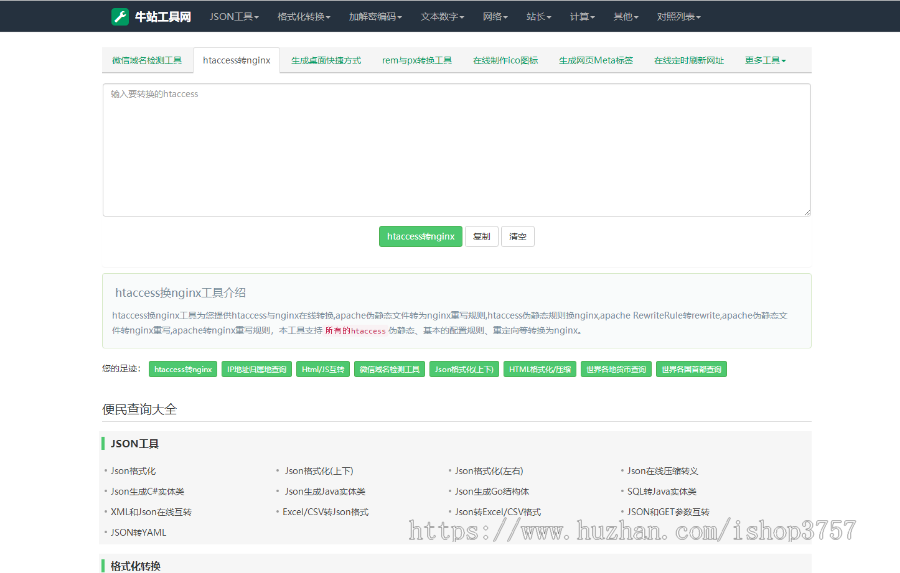Click the green htaccess转nginx convert button
This screenshot has height=573, width=900.
[421, 237]
